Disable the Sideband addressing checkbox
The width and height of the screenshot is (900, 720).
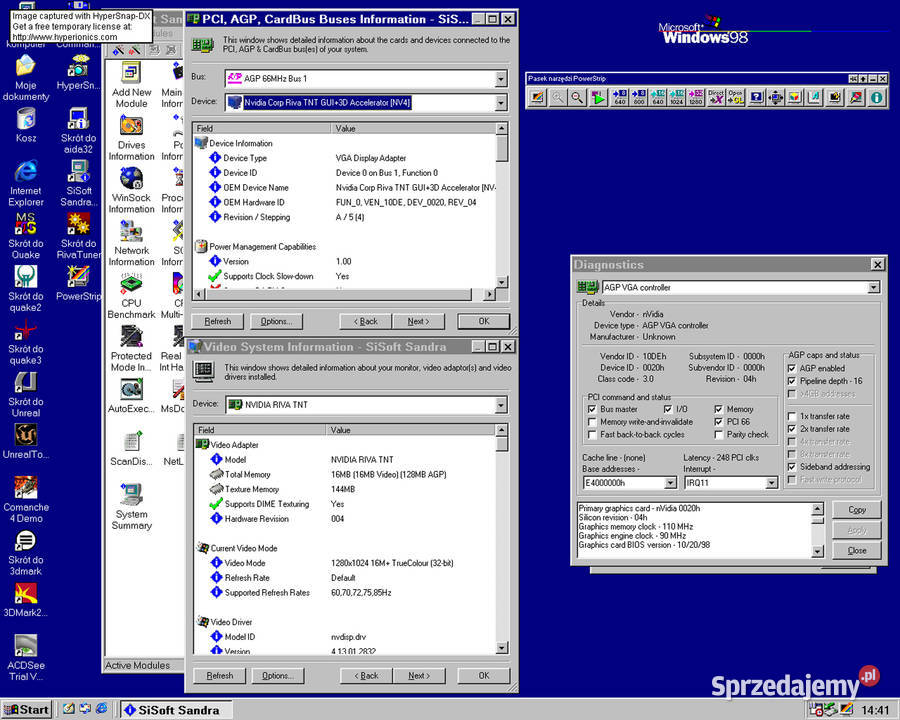pos(792,467)
